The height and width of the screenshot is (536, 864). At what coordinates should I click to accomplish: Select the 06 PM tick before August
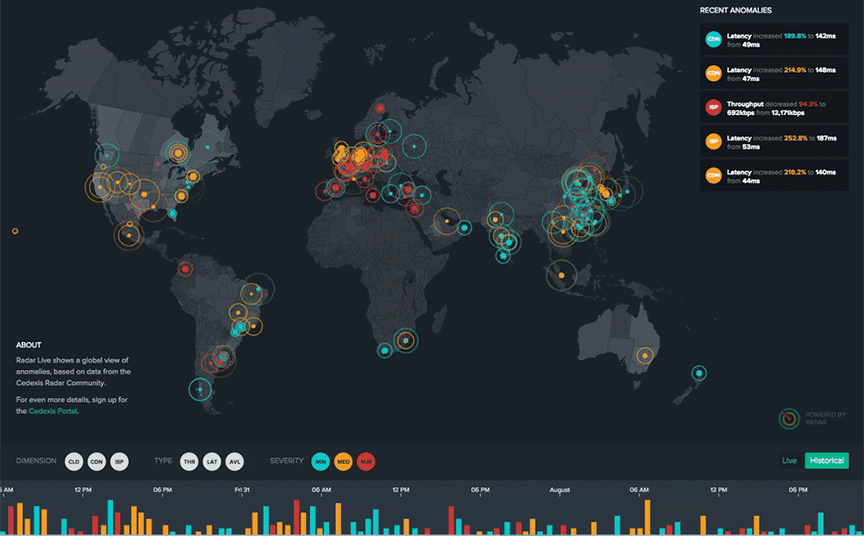point(480,490)
